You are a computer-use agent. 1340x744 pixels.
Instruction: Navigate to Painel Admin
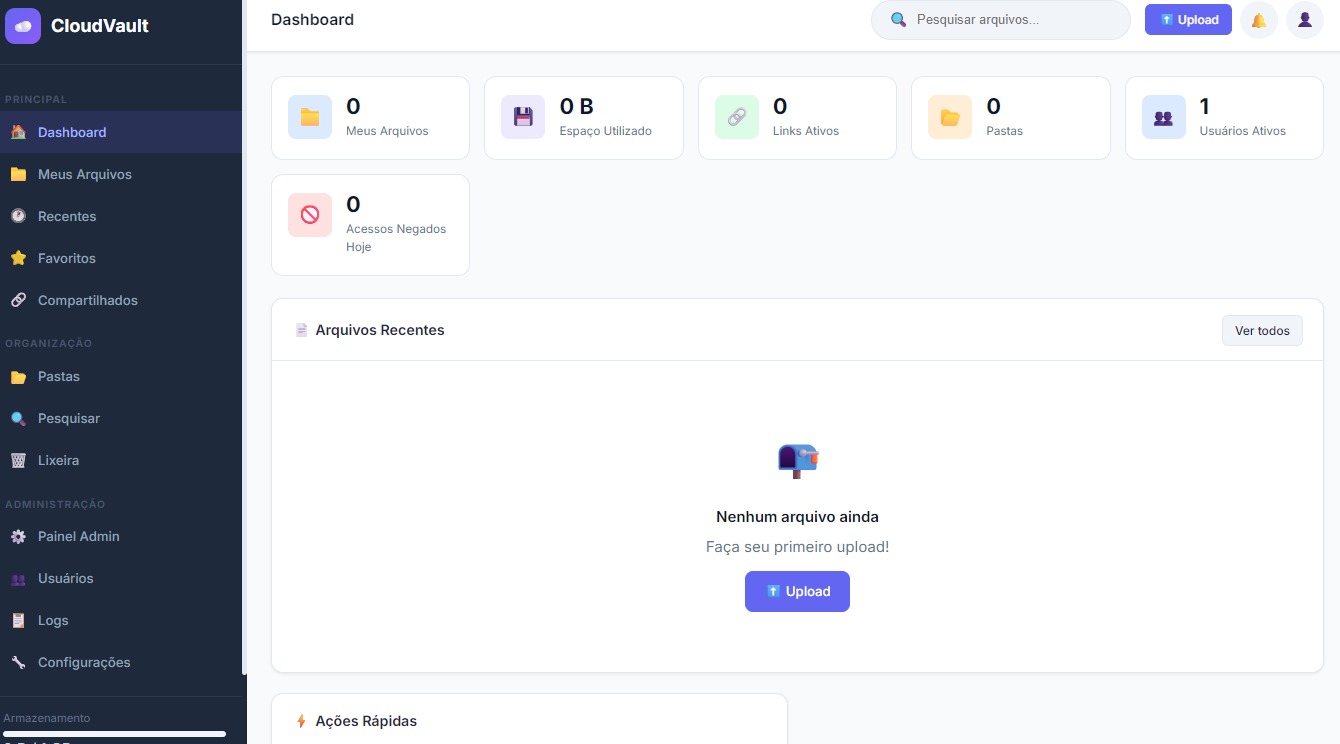[78, 536]
